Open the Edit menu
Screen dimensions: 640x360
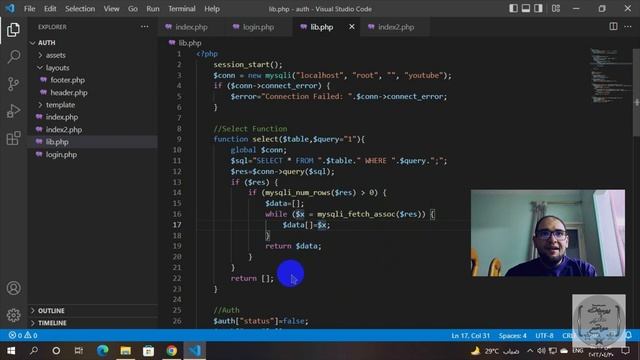(50, 9)
